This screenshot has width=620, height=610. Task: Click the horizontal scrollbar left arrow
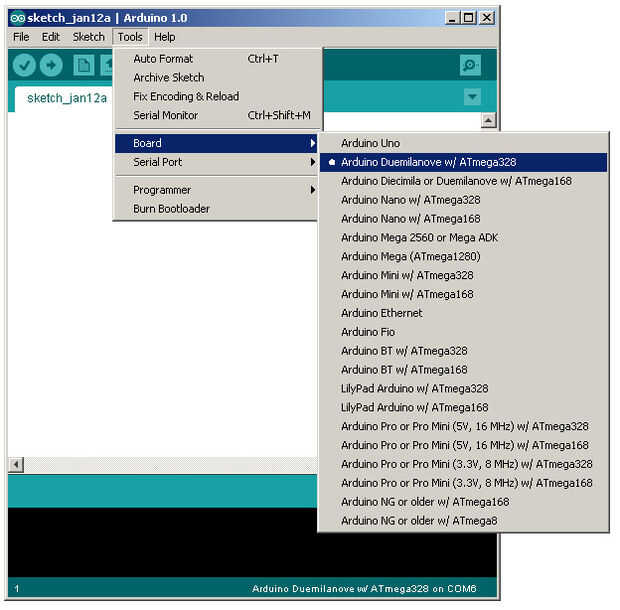pyautogui.click(x=16, y=465)
